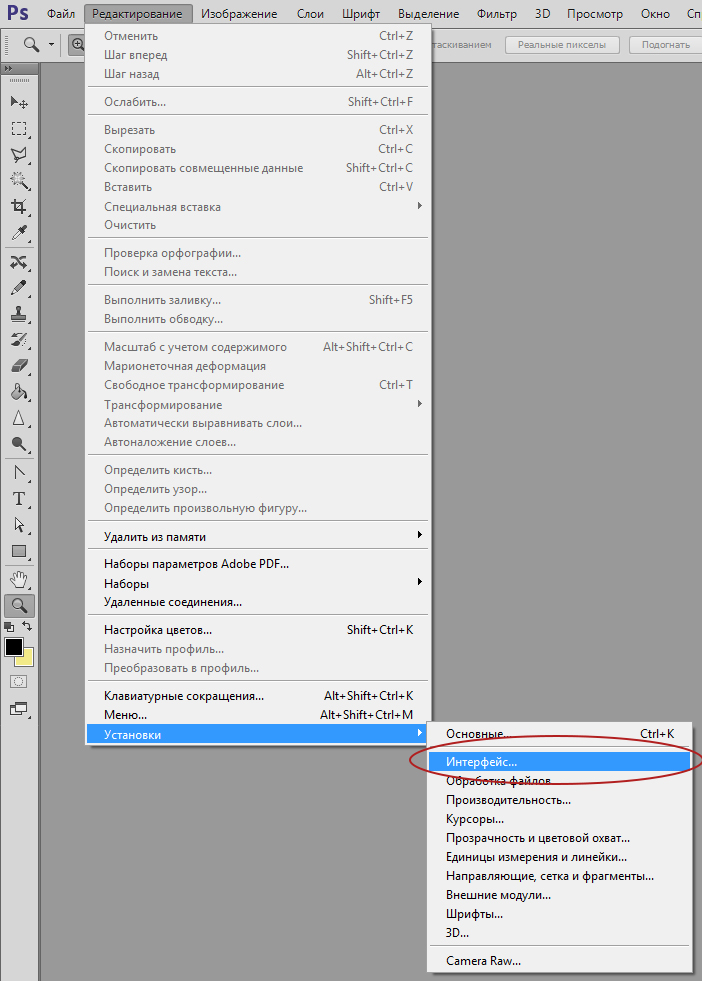The image size is (702, 981).
Task: Select the Rectangular Marquee tool
Action: coord(19,129)
